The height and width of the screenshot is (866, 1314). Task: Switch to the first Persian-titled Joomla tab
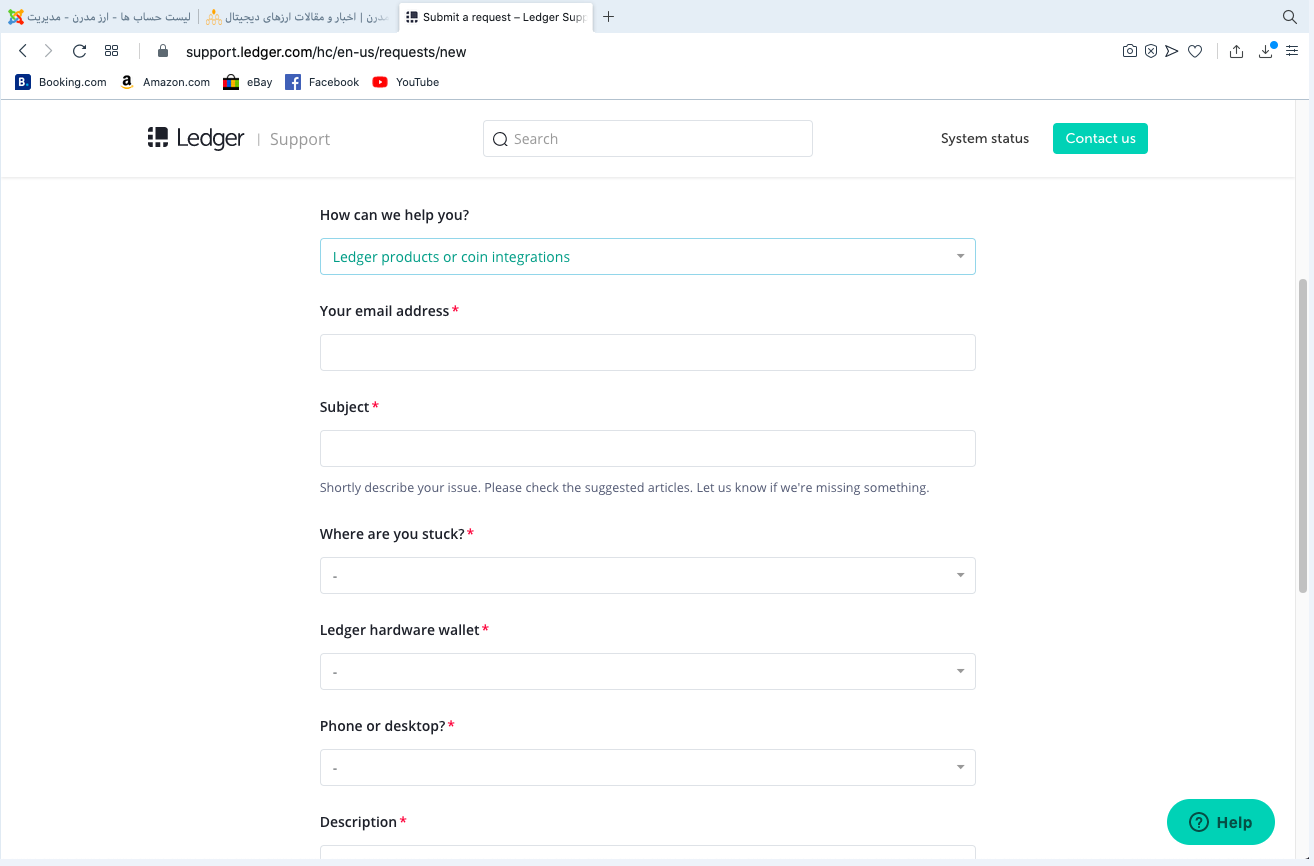[x=98, y=17]
